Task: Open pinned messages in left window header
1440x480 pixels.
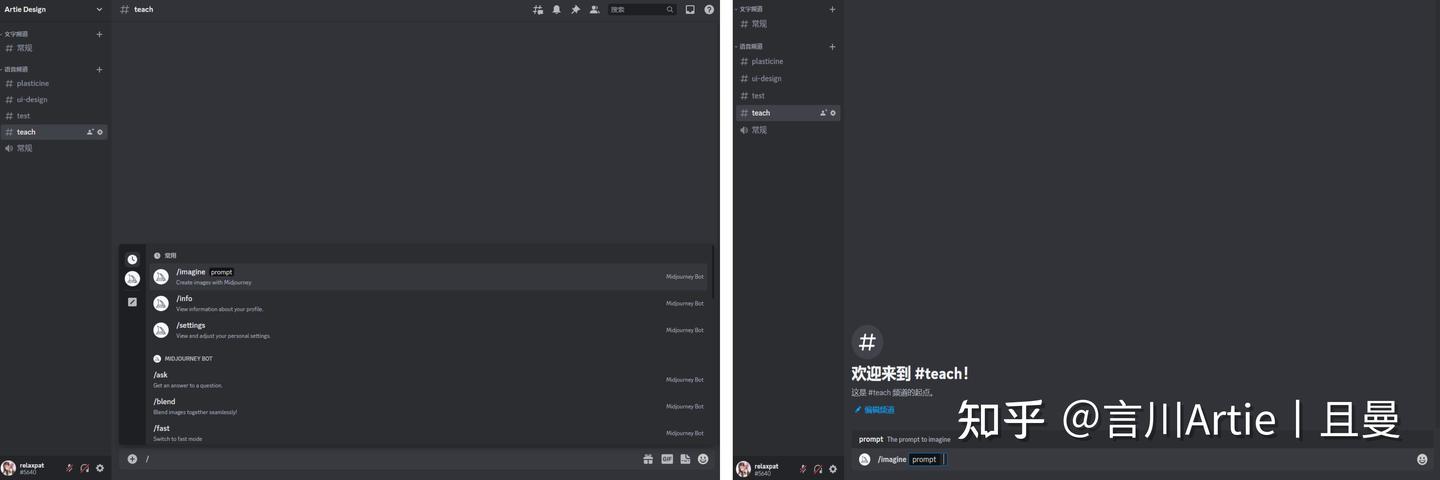Action: coord(575,9)
